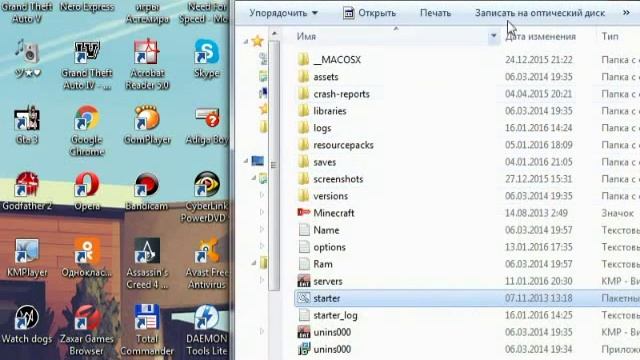
Task: Select the Name text file
Action: [x=319, y=230]
